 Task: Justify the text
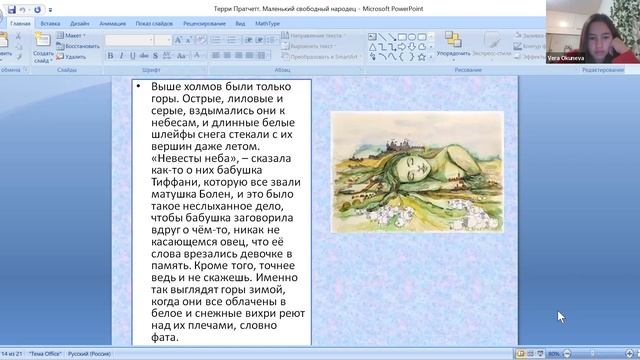pyautogui.click(x=249, y=56)
